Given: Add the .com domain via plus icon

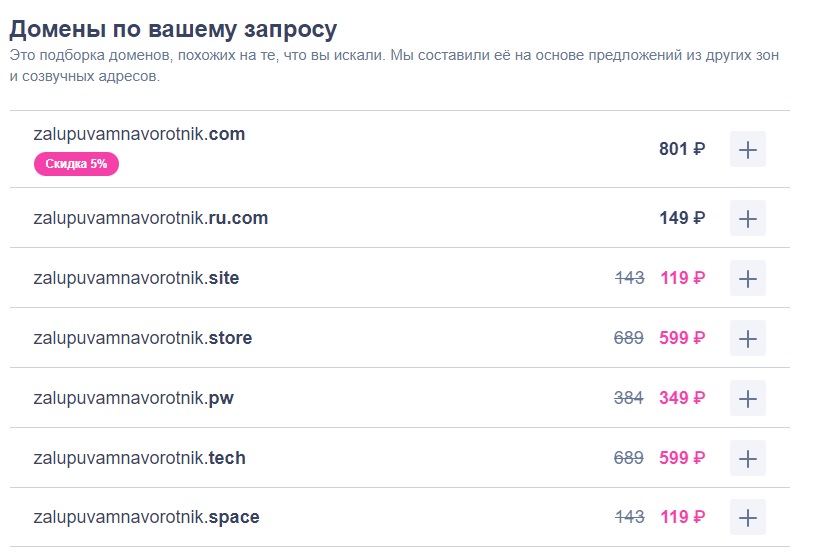Looking at the screenshot, I should click(748, 149).
